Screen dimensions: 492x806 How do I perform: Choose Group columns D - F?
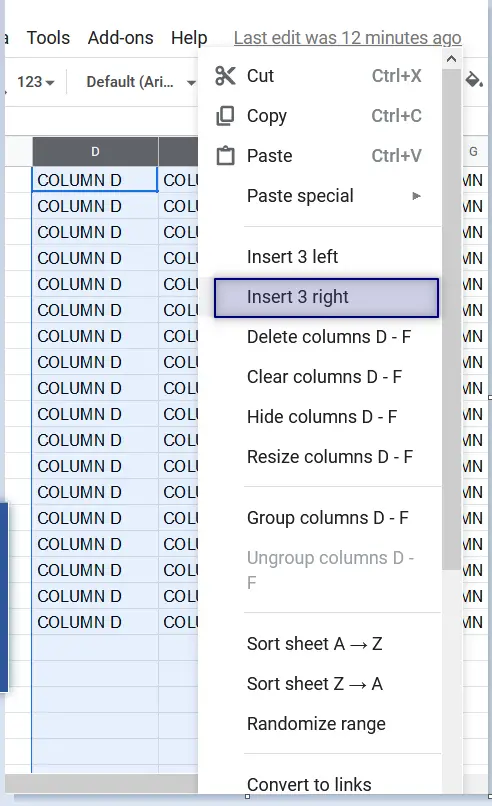(326, 518)
